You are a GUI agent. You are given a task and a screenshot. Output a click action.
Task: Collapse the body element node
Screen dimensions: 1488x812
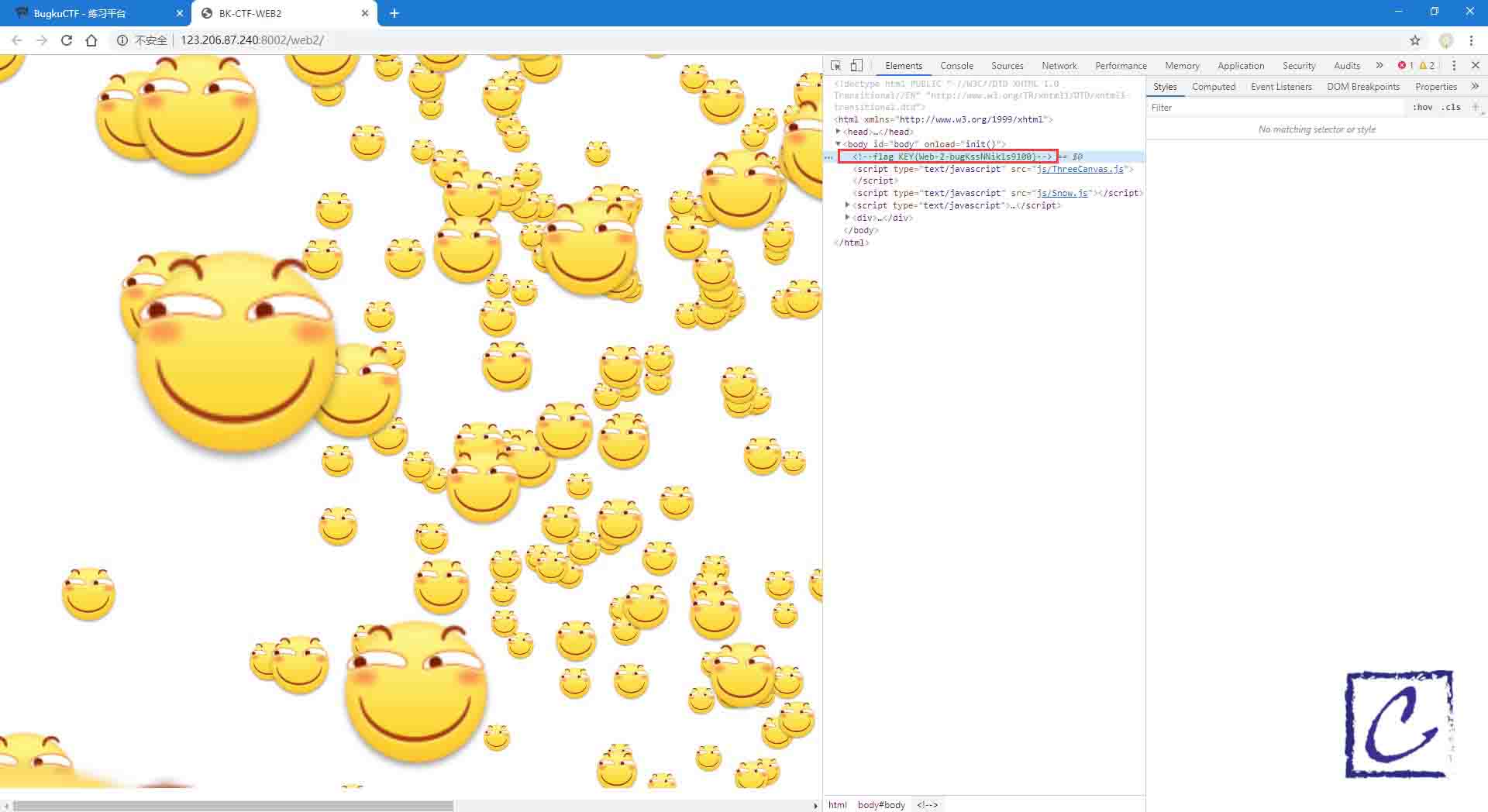[x=839, y=144]
